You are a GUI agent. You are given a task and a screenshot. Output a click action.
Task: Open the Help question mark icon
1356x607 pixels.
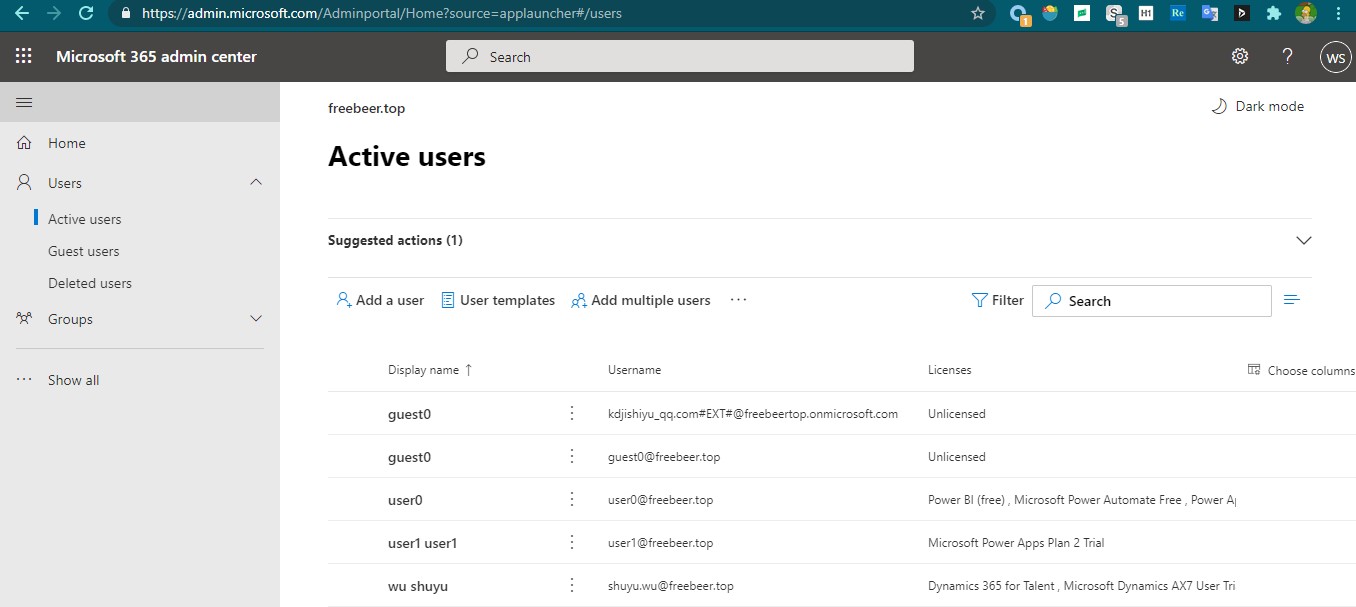1288,56
